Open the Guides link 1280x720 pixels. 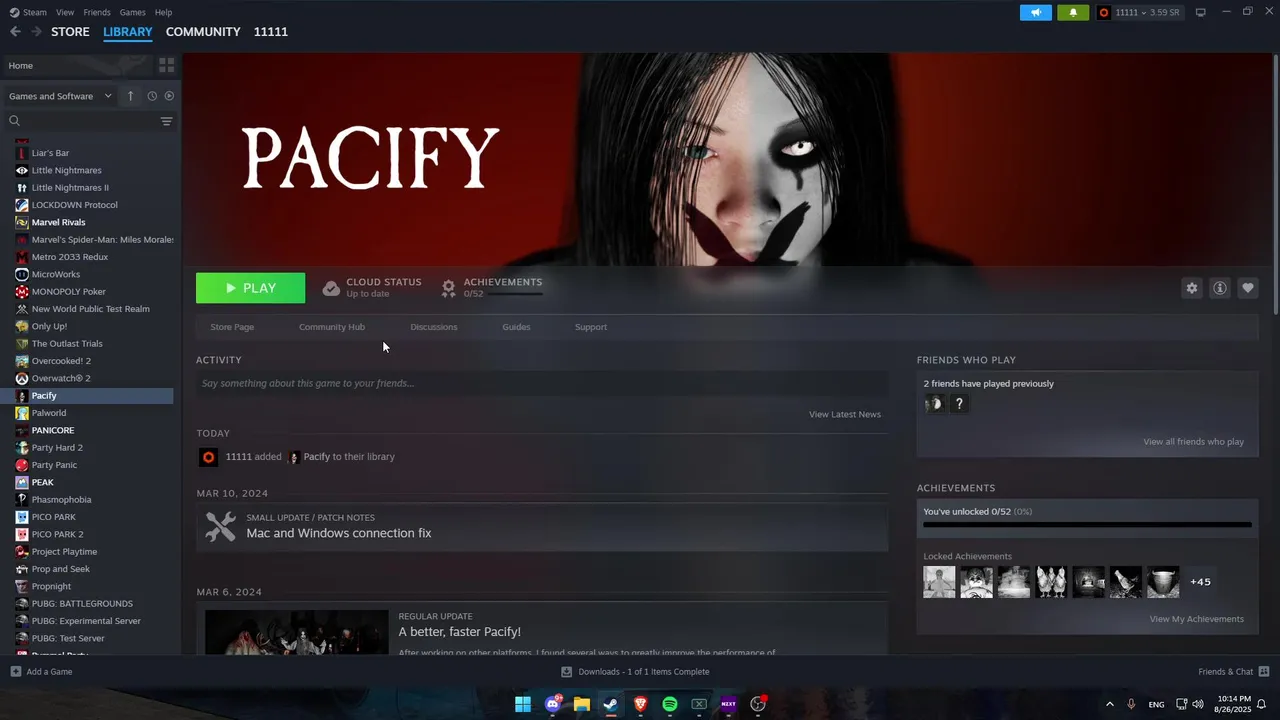pyautogui.click(x=516, y=327)
